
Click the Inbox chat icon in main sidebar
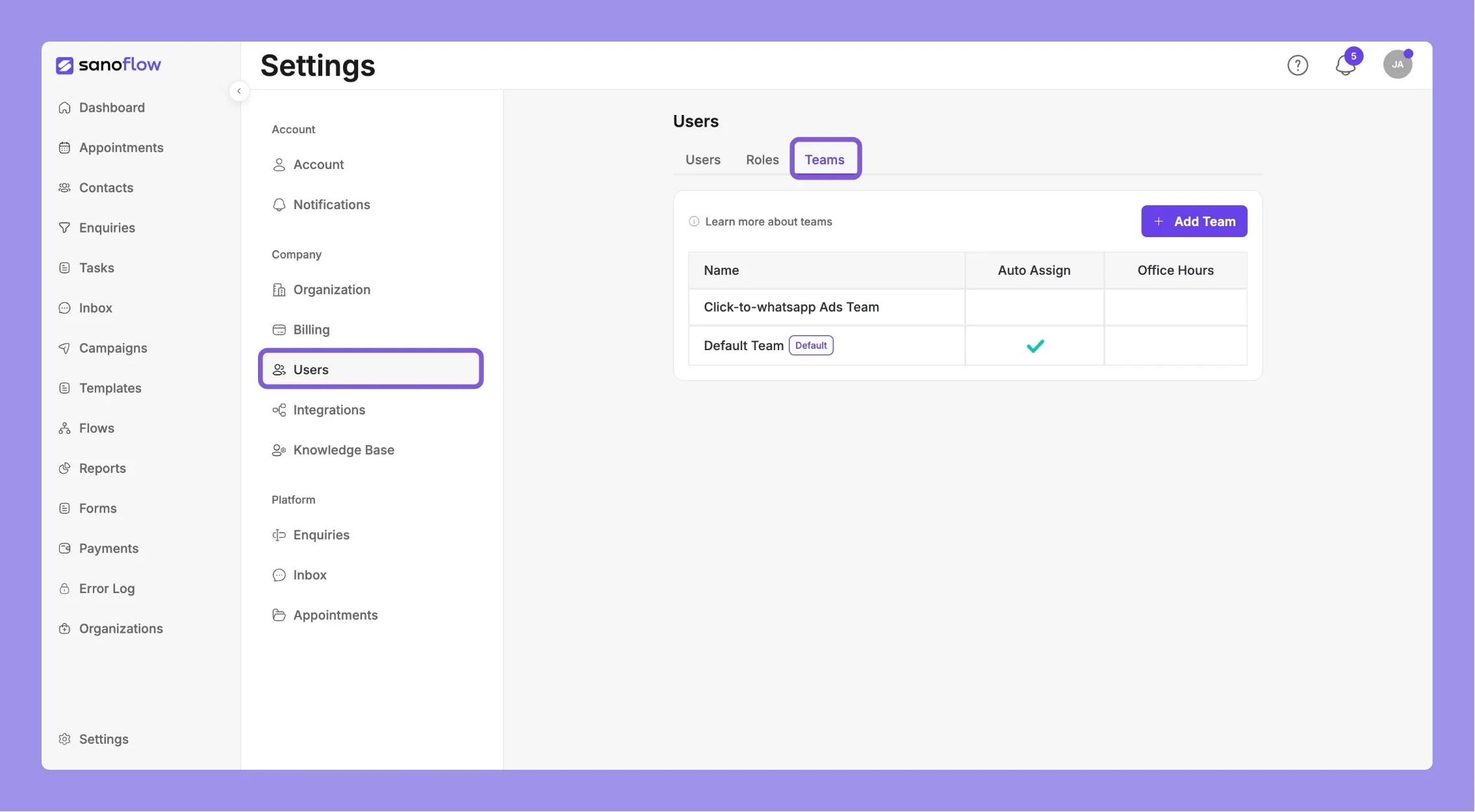tap(64, 308)
